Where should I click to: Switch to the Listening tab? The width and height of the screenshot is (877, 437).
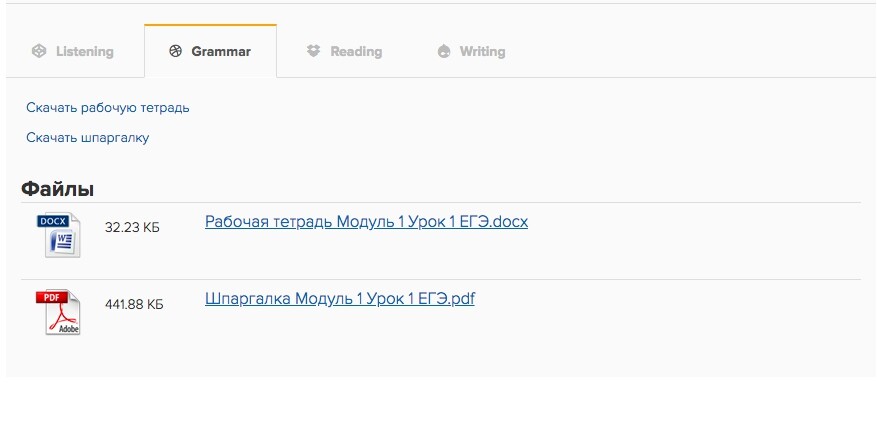click(84, 51)
